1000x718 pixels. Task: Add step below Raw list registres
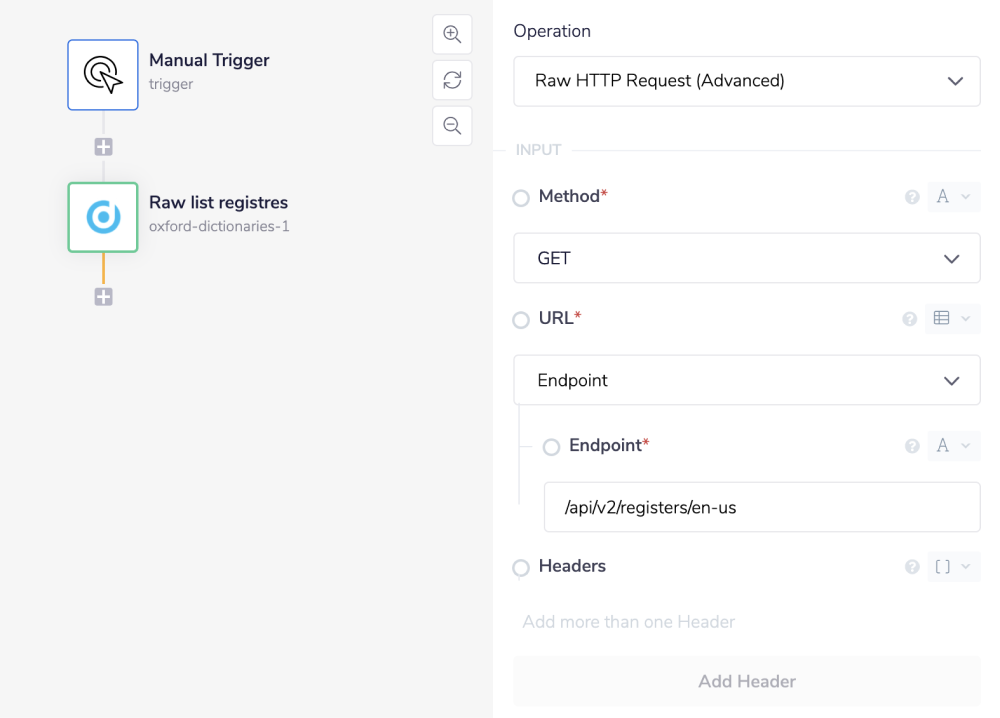(103, 297)
